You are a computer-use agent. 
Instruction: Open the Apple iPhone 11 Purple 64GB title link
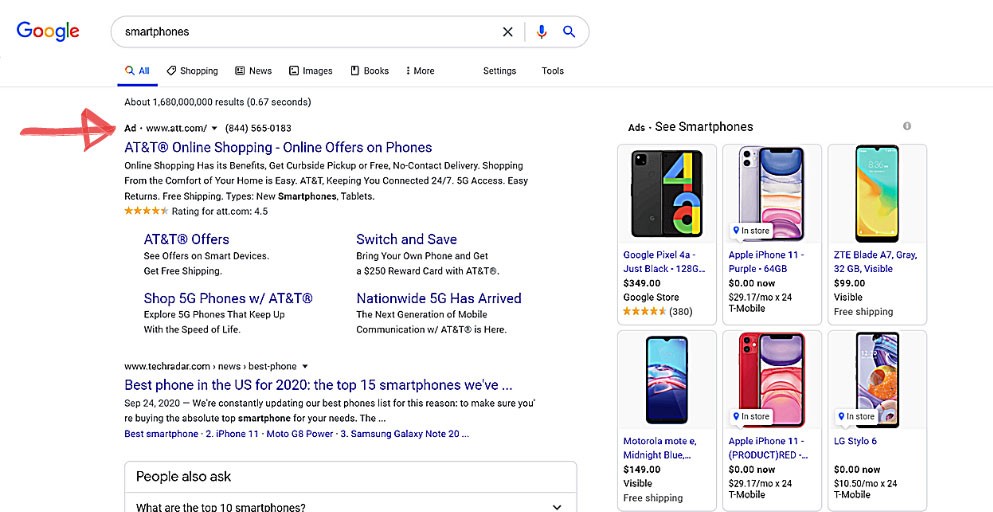(x=766, y=262)
